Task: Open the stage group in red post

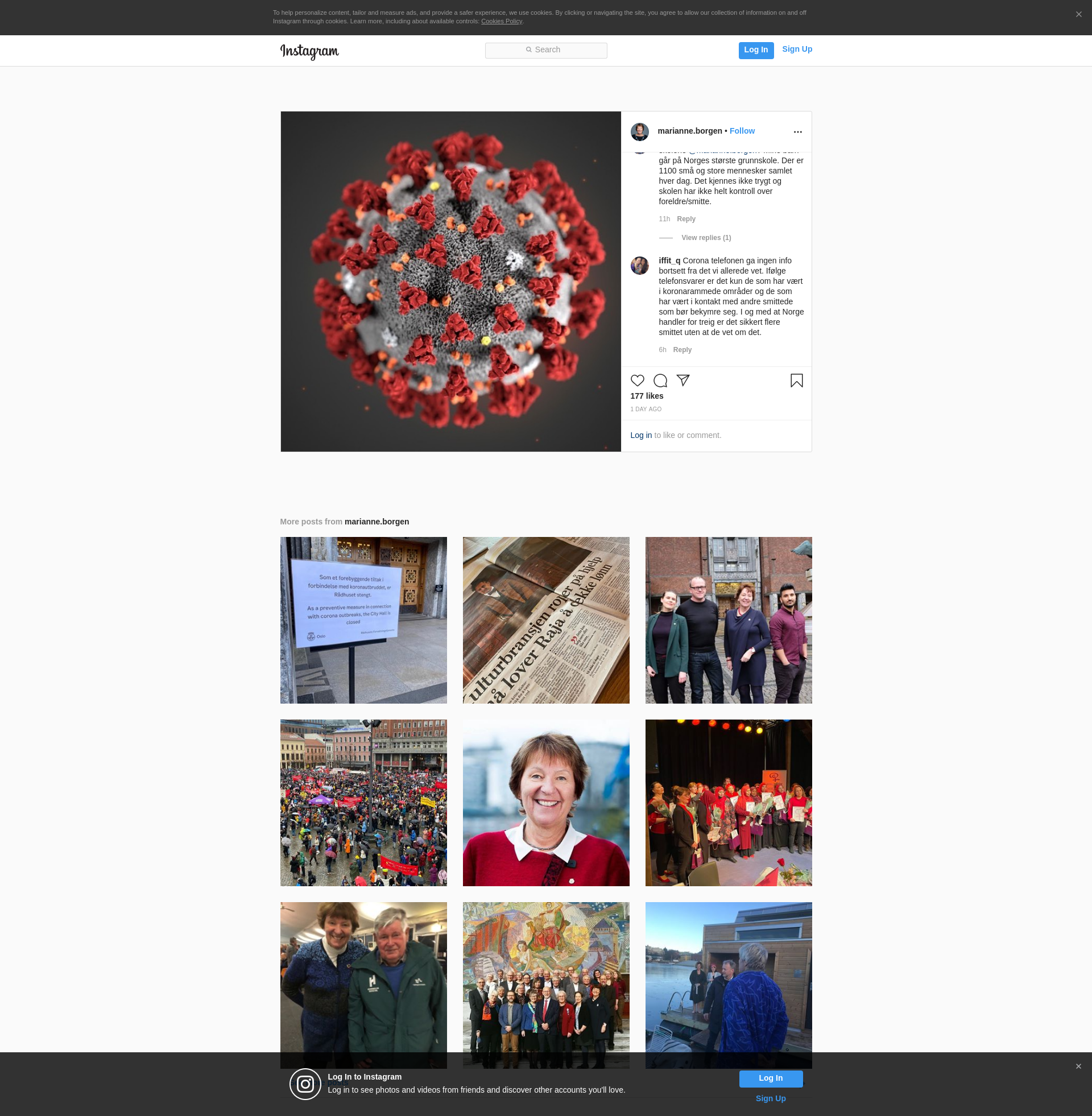Action: pyautogui.click(x=729, y=803)
